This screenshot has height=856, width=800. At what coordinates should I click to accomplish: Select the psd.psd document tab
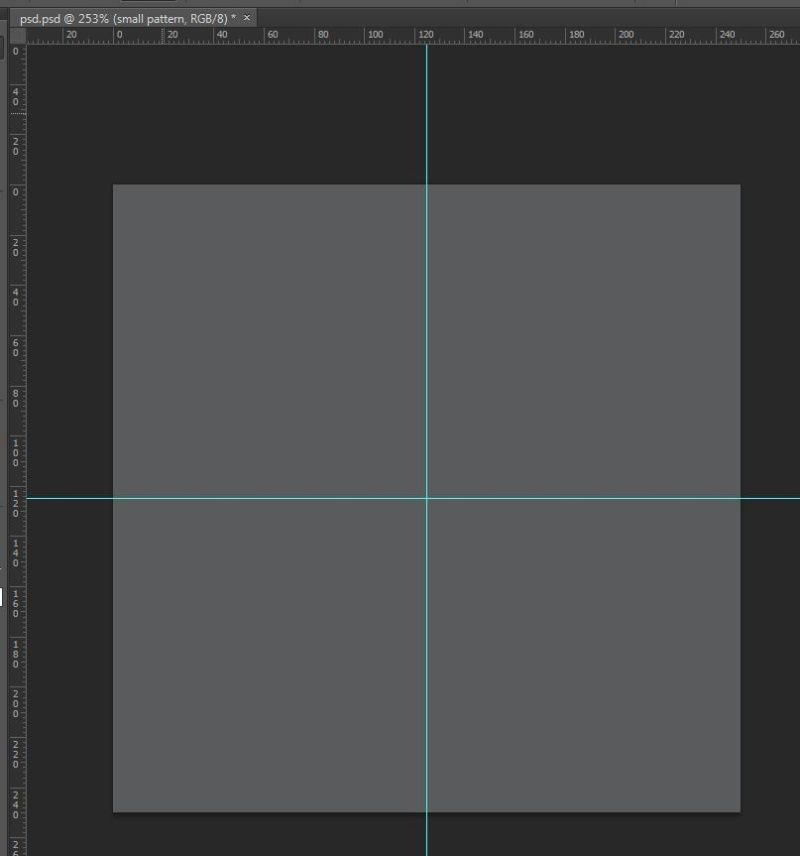point(133,19)
